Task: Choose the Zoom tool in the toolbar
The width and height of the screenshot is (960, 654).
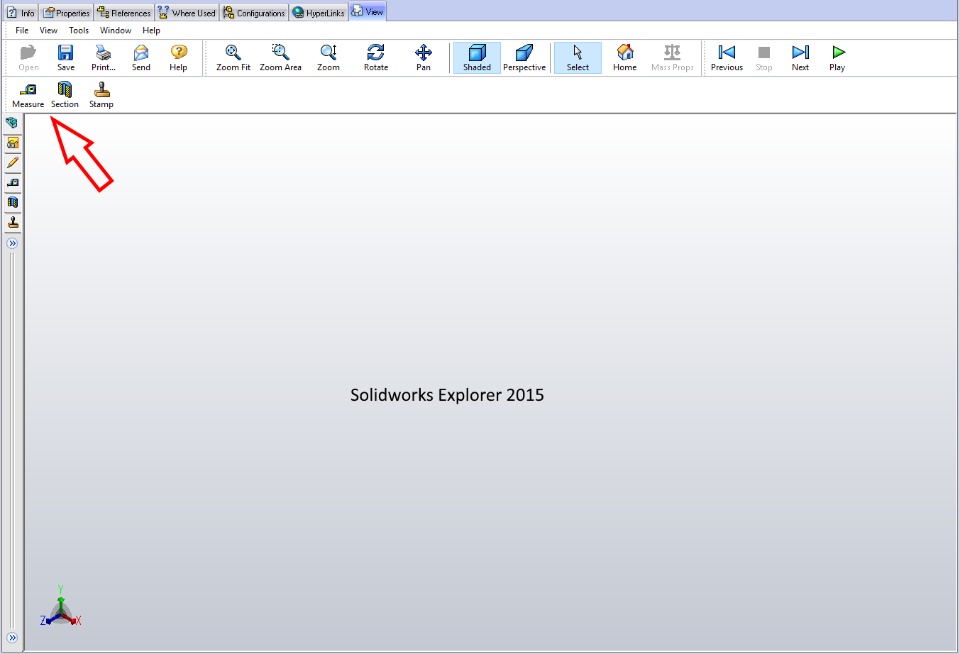Action: tap(328, 58)
